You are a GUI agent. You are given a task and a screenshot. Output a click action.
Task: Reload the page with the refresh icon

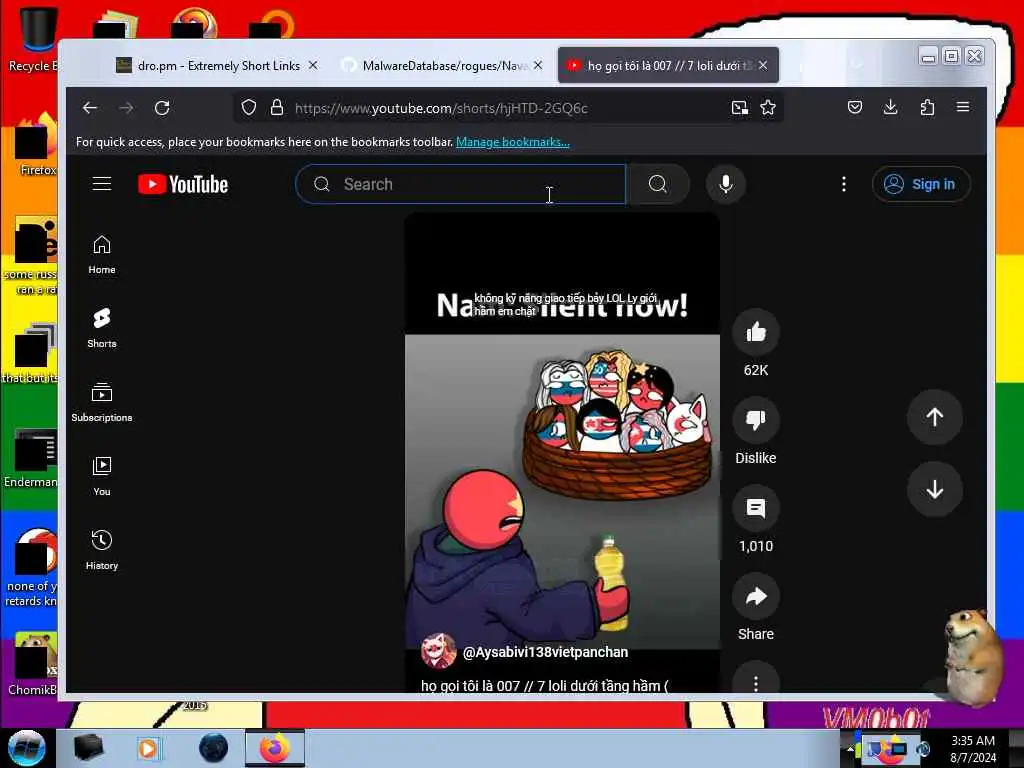tap(162, 108)
